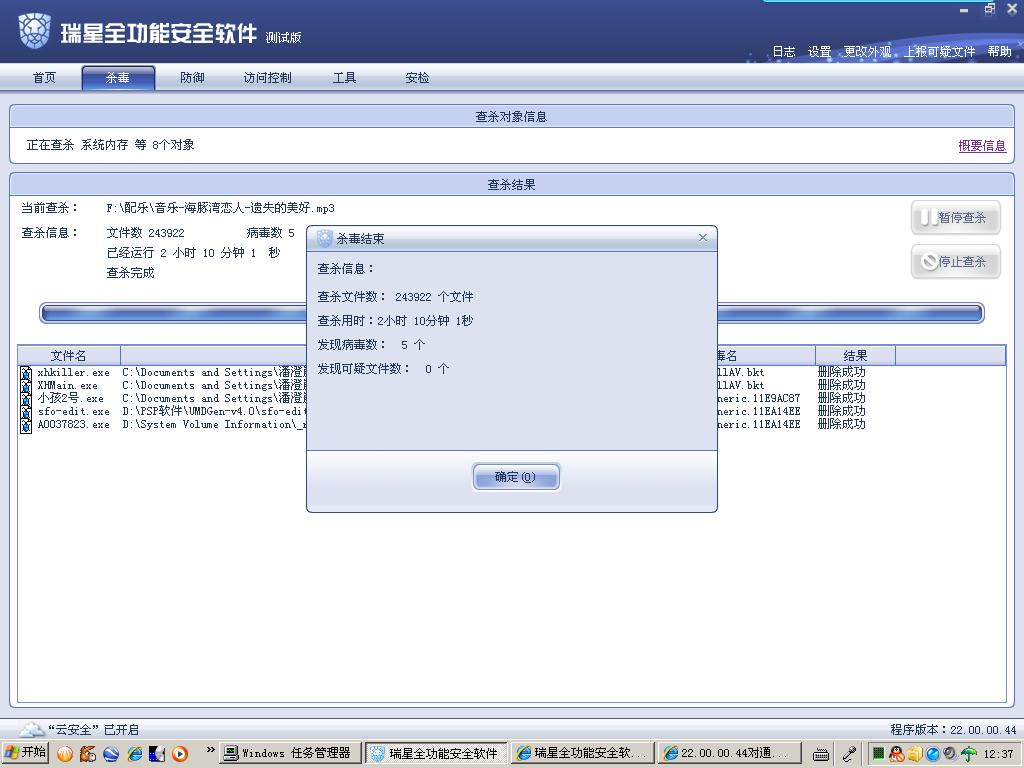
Task: Click the 暂停查杀 pause scan button
Action: tap(955, 217)
